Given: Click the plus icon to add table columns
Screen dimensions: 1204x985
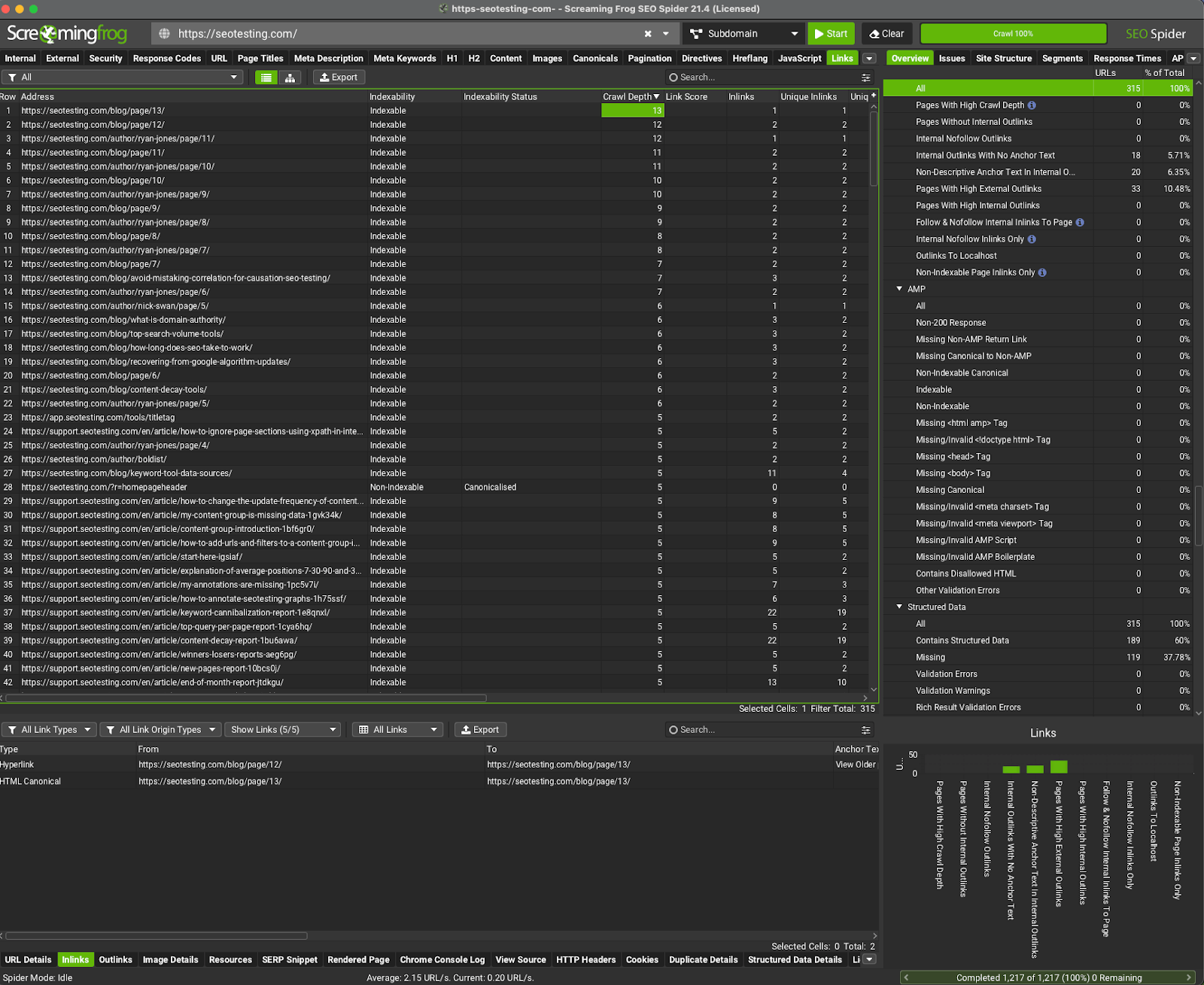Looking at the screenshot, I should click(x=873, y=96).
